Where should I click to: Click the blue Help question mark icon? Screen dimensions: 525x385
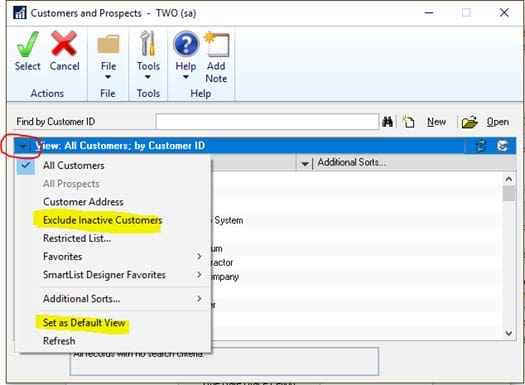pos(186,44)
